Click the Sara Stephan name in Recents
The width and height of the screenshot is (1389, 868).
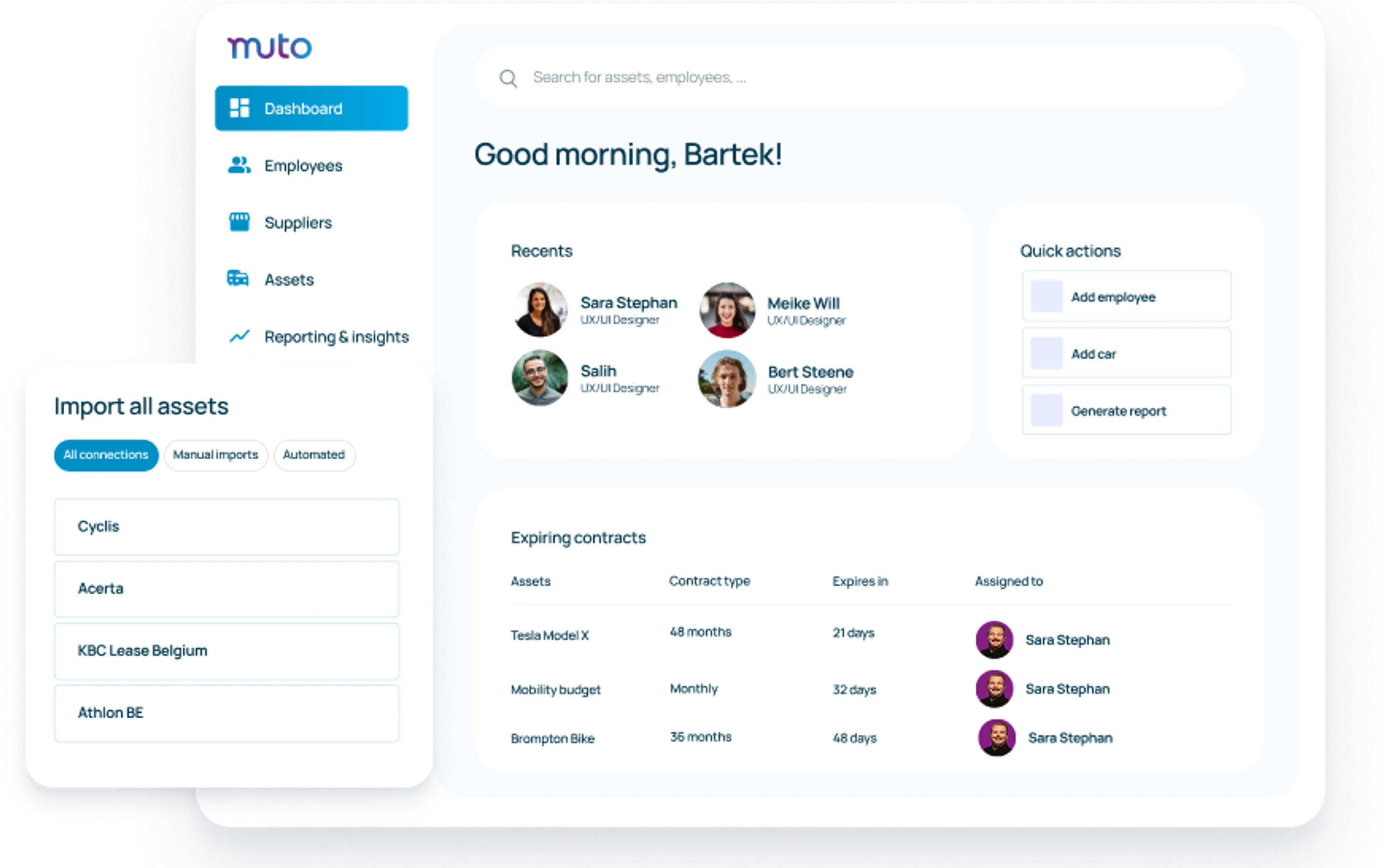[629, 302]
